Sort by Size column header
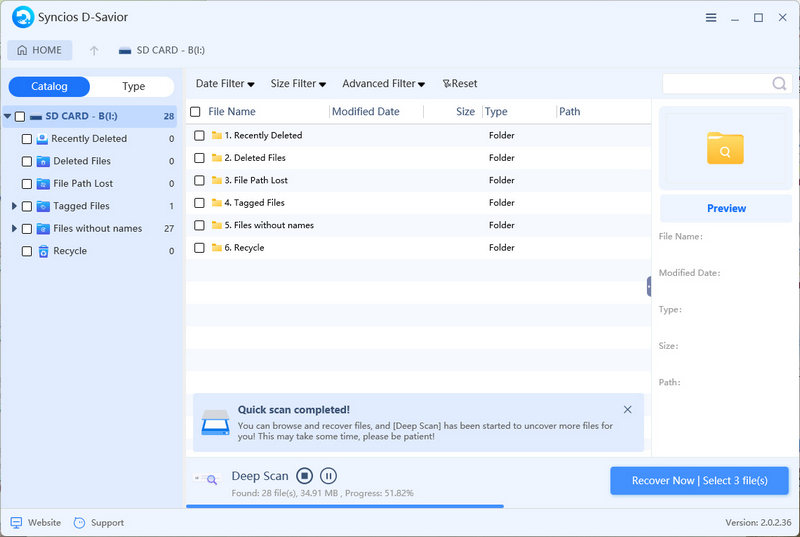The image size is (800, 537). (465, 112)
